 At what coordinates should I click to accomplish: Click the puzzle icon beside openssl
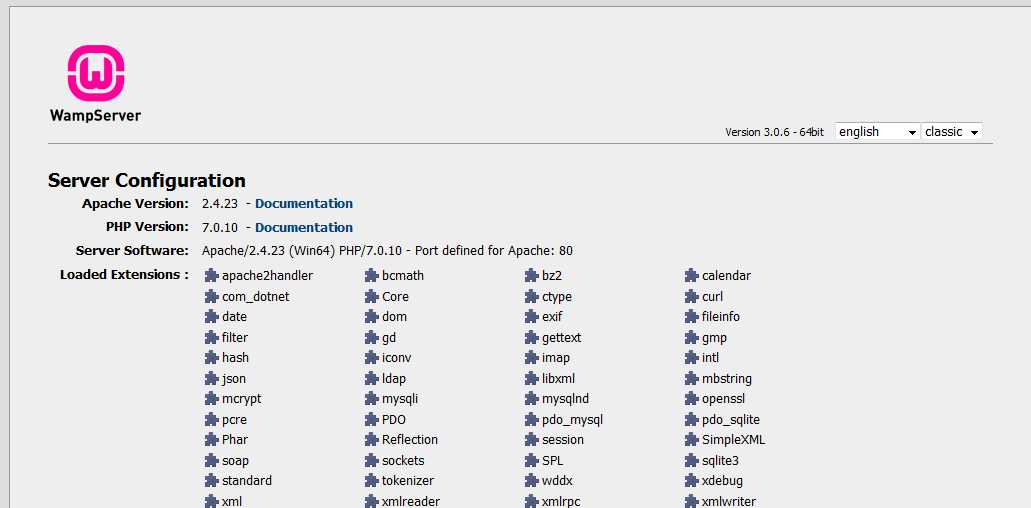(691, 399)
